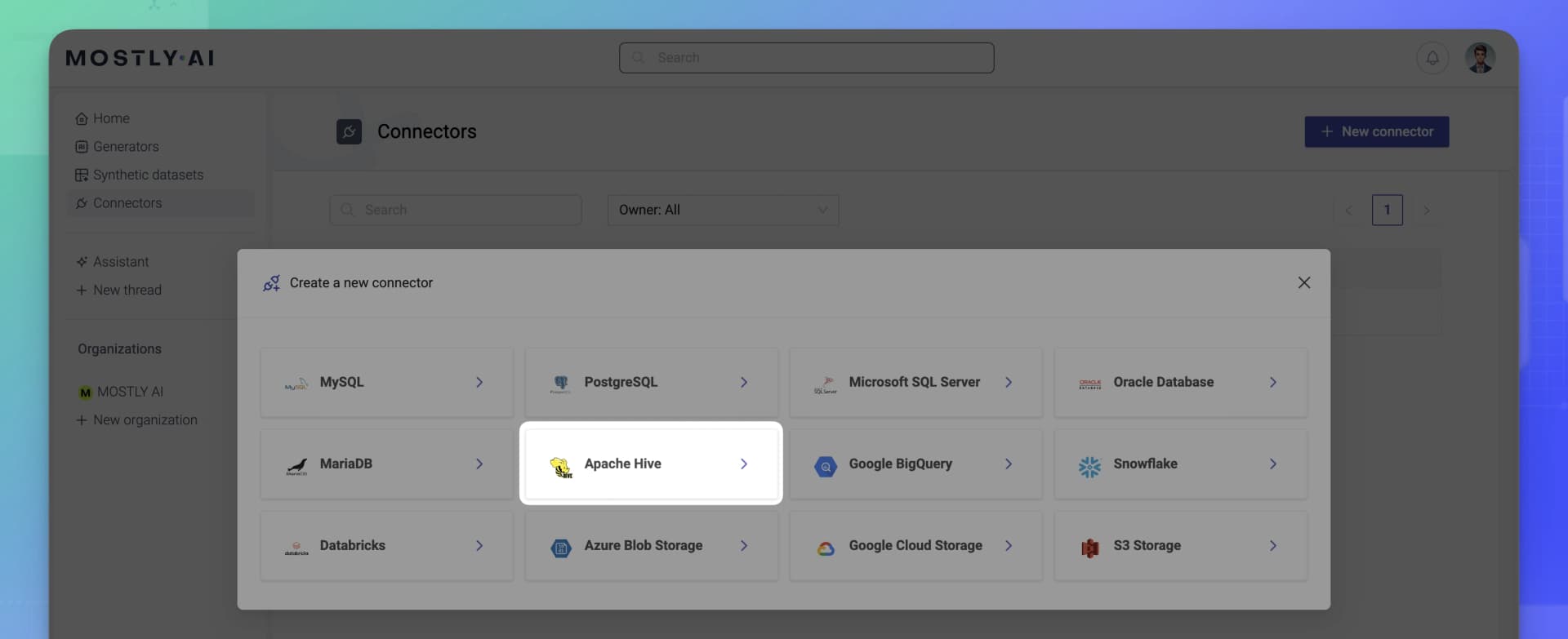Click the Azure Blob Storage icon

tap(561, 548)
